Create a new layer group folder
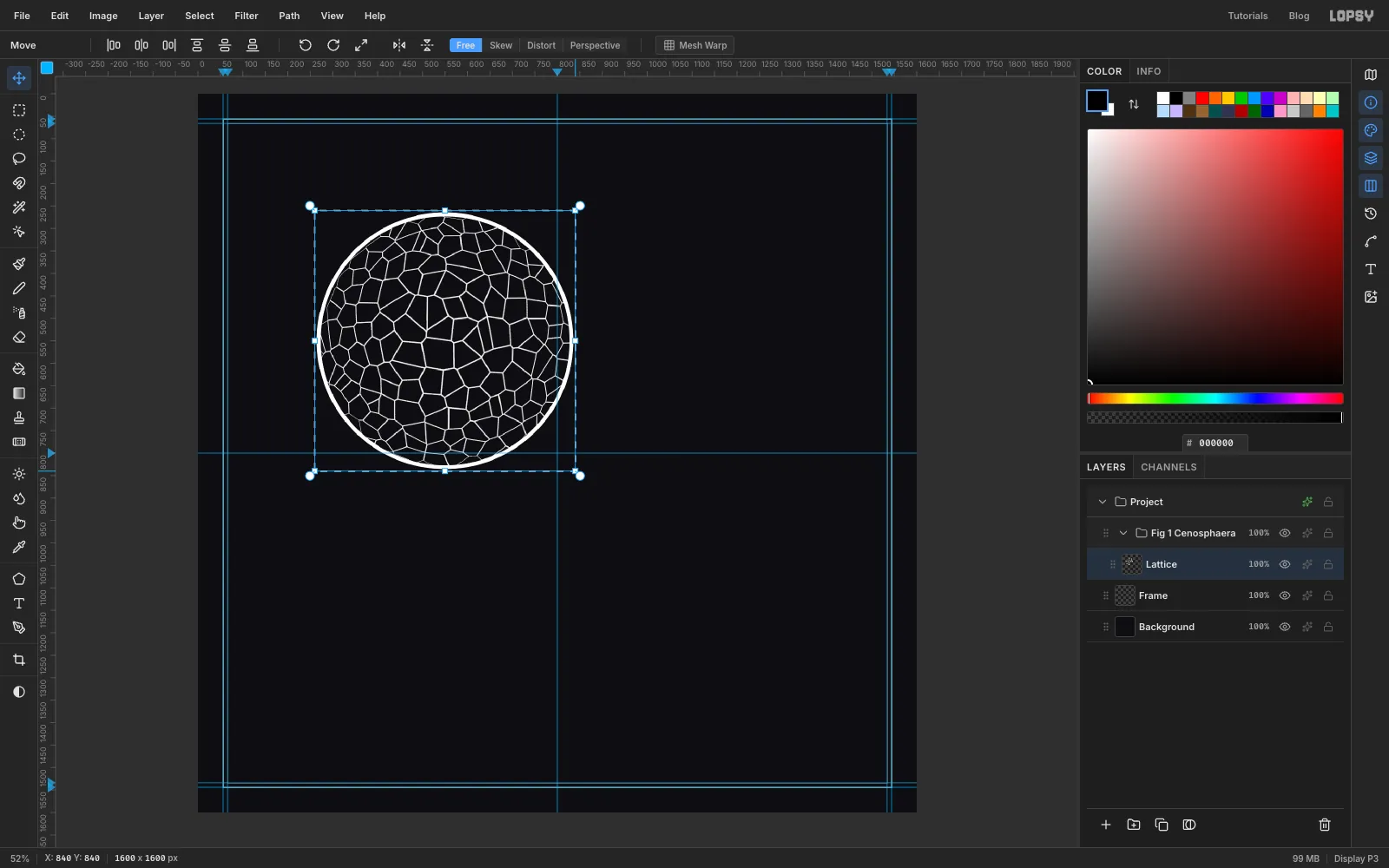 [x=1134, y=825]
